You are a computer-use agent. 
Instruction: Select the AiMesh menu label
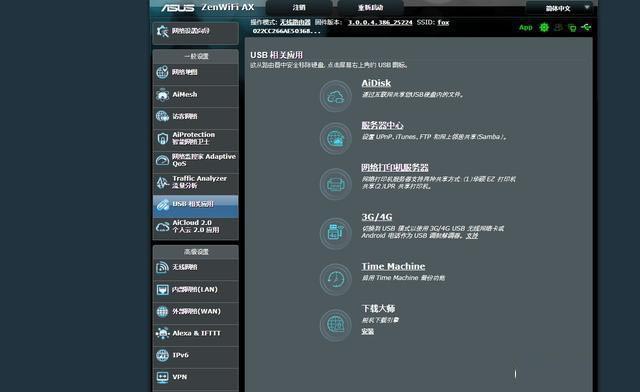click(184, 94)
